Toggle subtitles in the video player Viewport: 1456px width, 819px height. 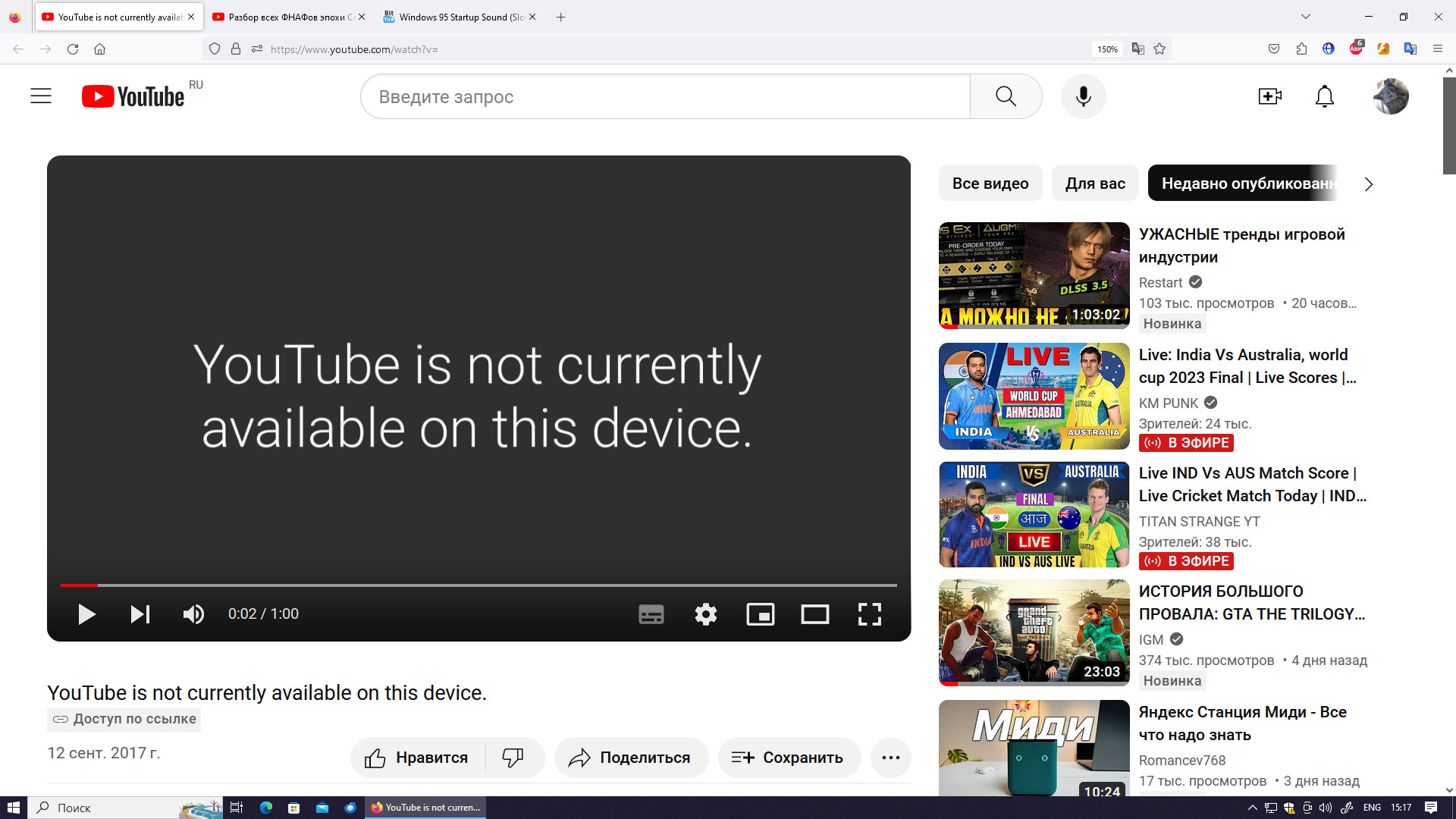[x=651, y=613]
